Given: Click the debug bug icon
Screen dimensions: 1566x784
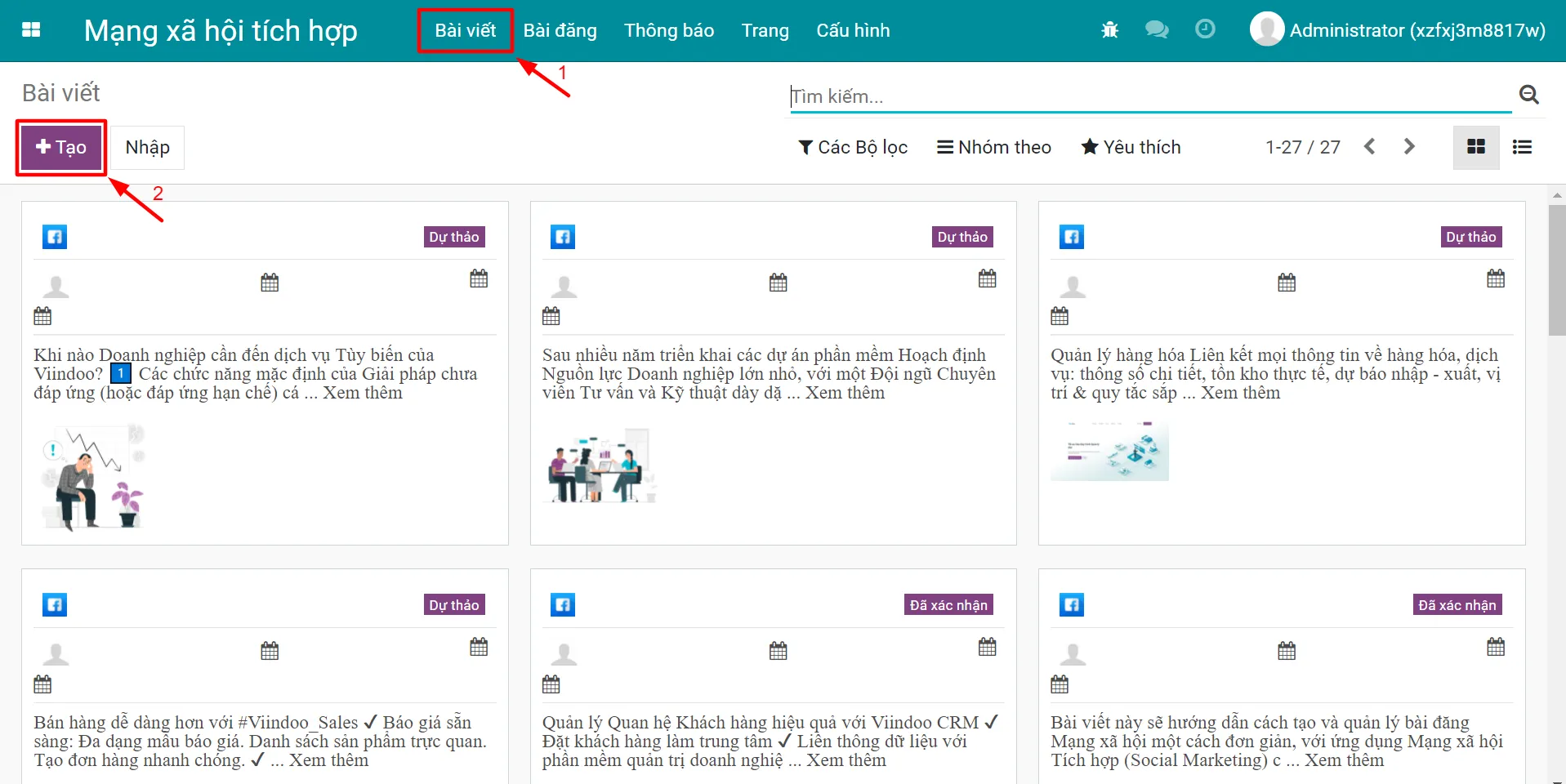Looking at the screenshot, I should pos(1109,30).
